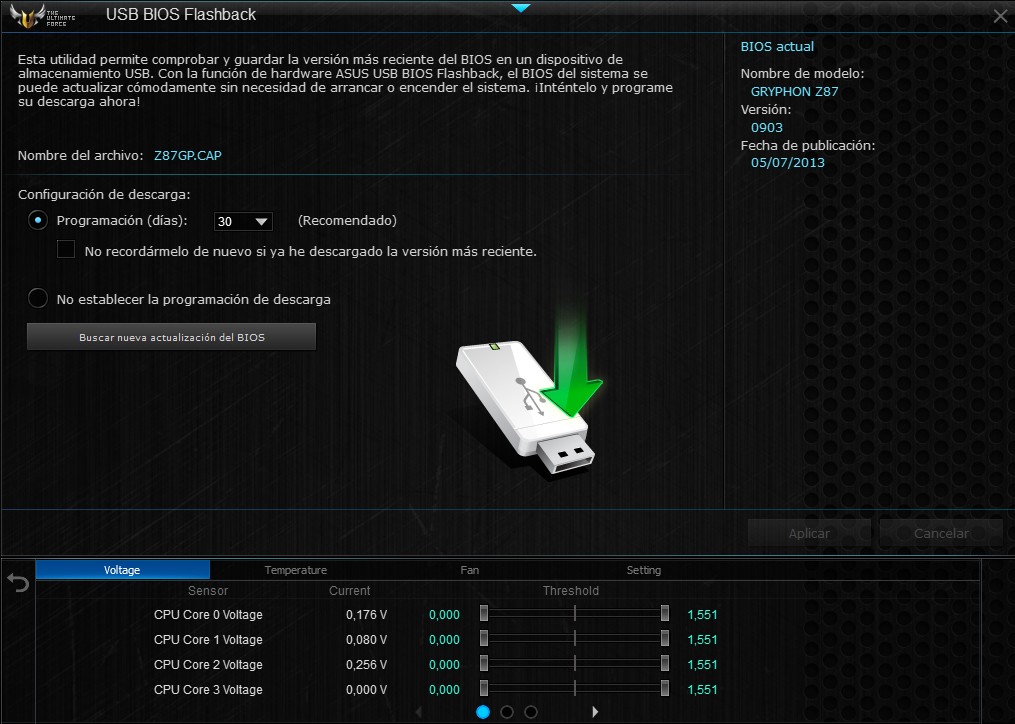The image size is (1015, 724).
Task: Select No establecer la programación de descarga
Action: [38, 299]
